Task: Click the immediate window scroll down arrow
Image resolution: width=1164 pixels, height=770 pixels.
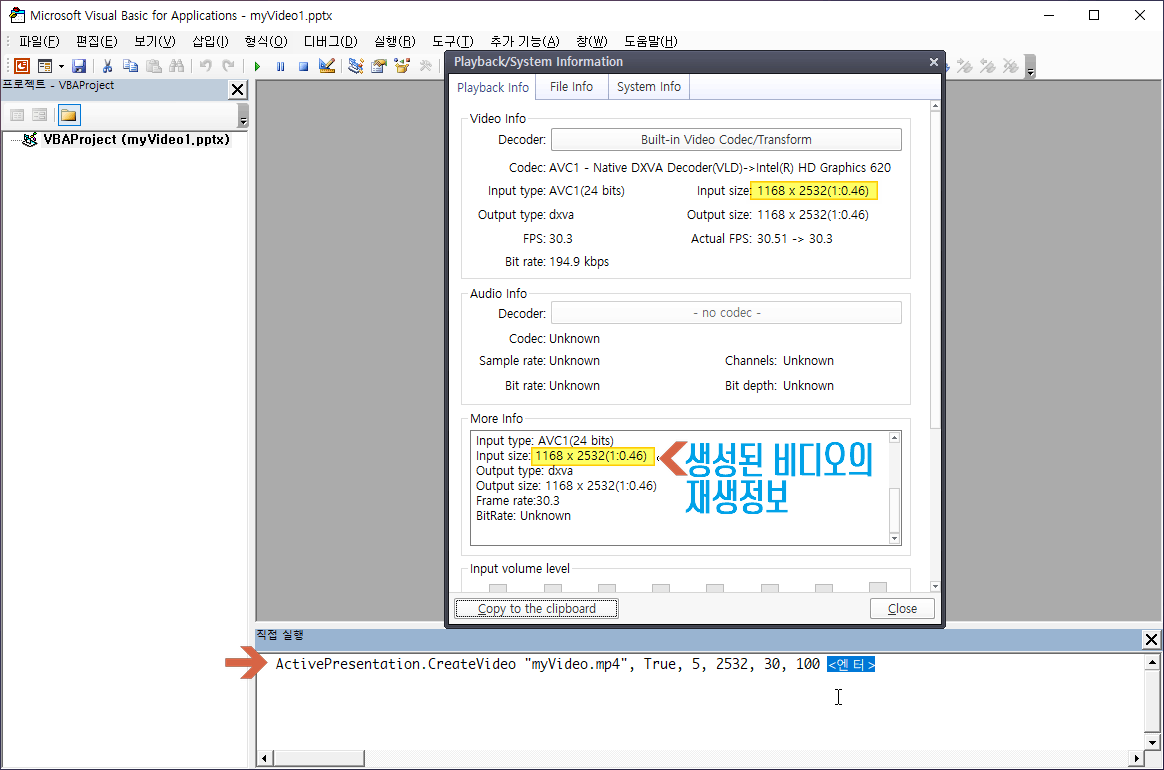Action: pyautogui.click(x=1151, y=742)
